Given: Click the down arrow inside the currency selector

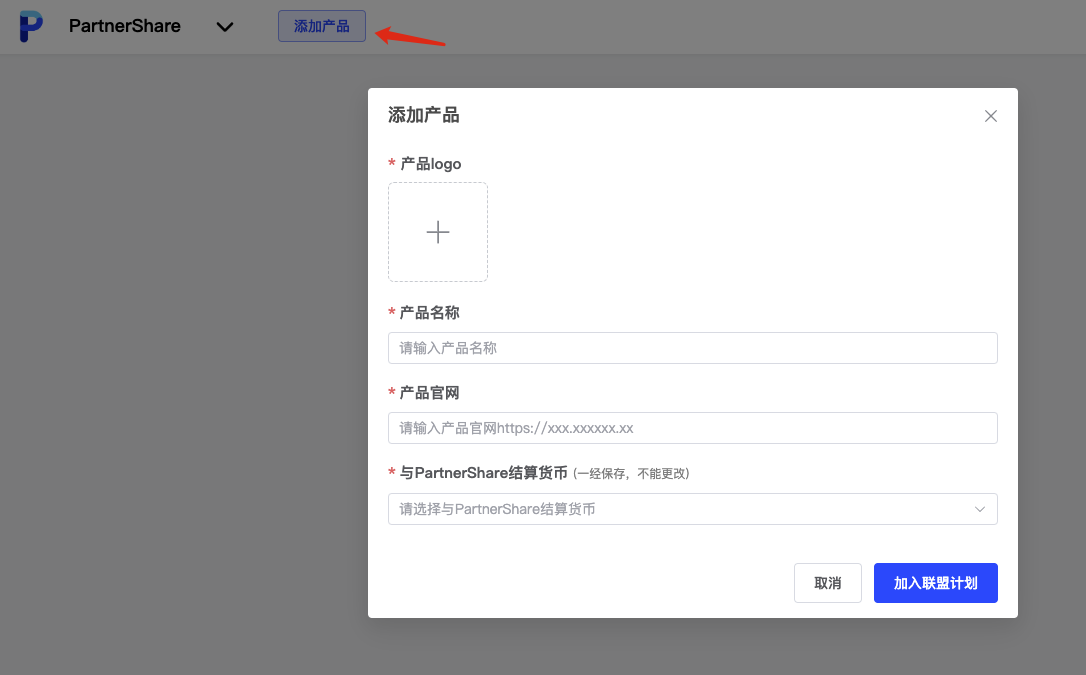Looking at the screenshot, I should click(979, 509).
